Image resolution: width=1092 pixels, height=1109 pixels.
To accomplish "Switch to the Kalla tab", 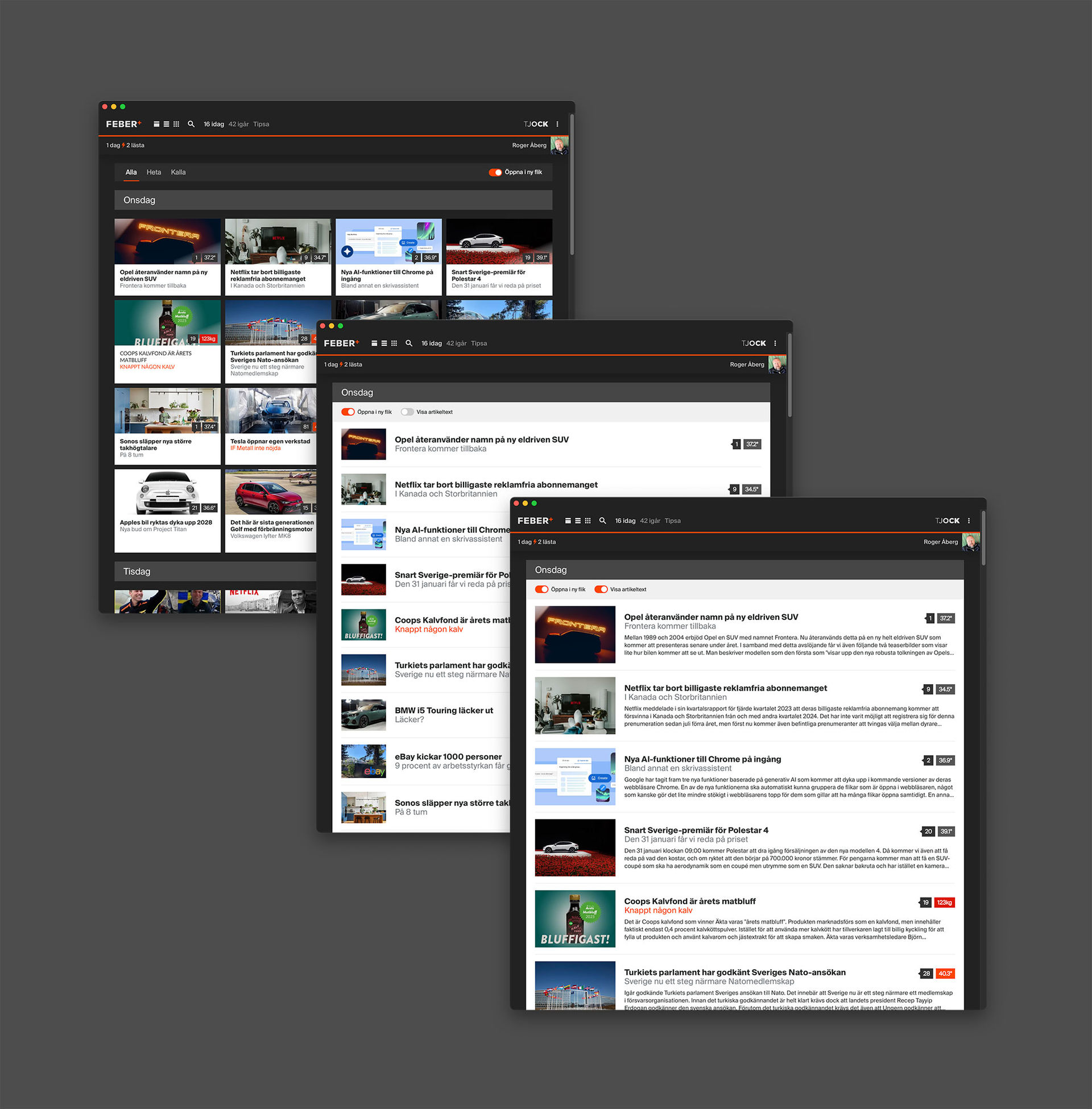I will click(x=178, y=172).
